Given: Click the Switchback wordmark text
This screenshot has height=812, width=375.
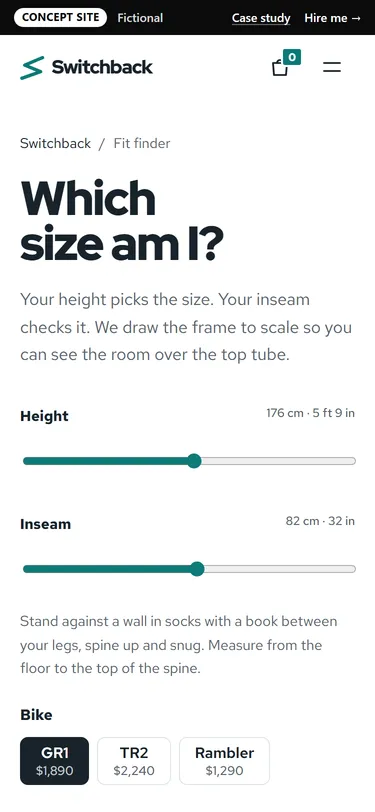Looking at the screenshot, I should 102,67.
